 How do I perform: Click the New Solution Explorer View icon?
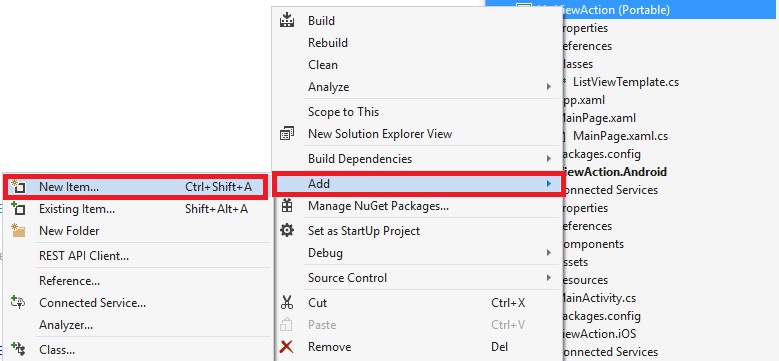(x=287, y=134)
